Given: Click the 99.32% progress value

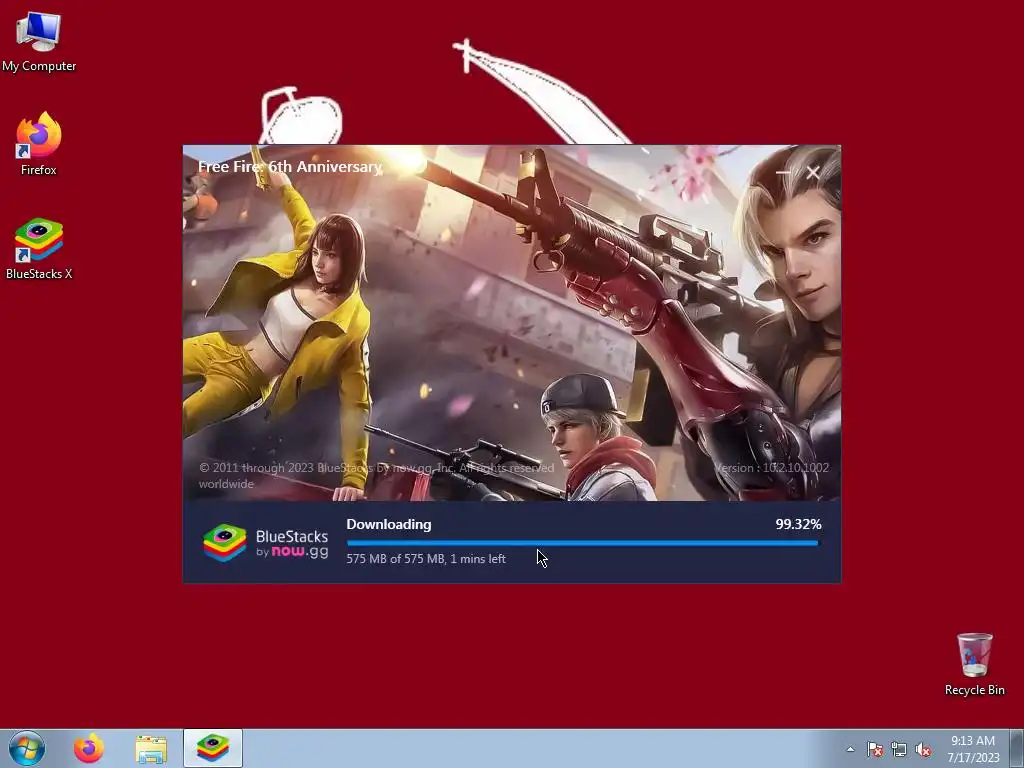Looking at the screenshot, I should 798,524.
